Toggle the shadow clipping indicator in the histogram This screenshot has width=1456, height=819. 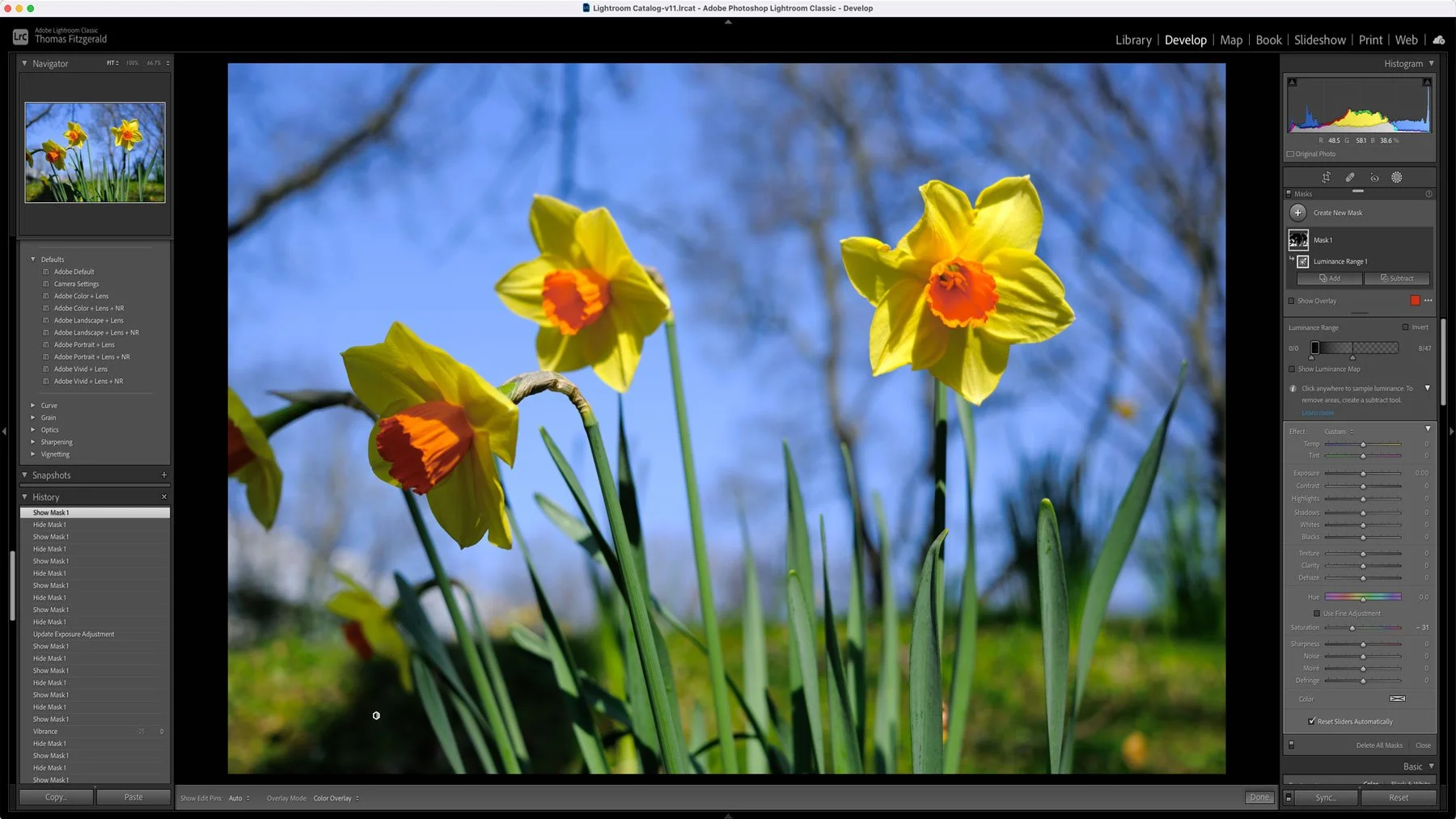point(1293,82)
